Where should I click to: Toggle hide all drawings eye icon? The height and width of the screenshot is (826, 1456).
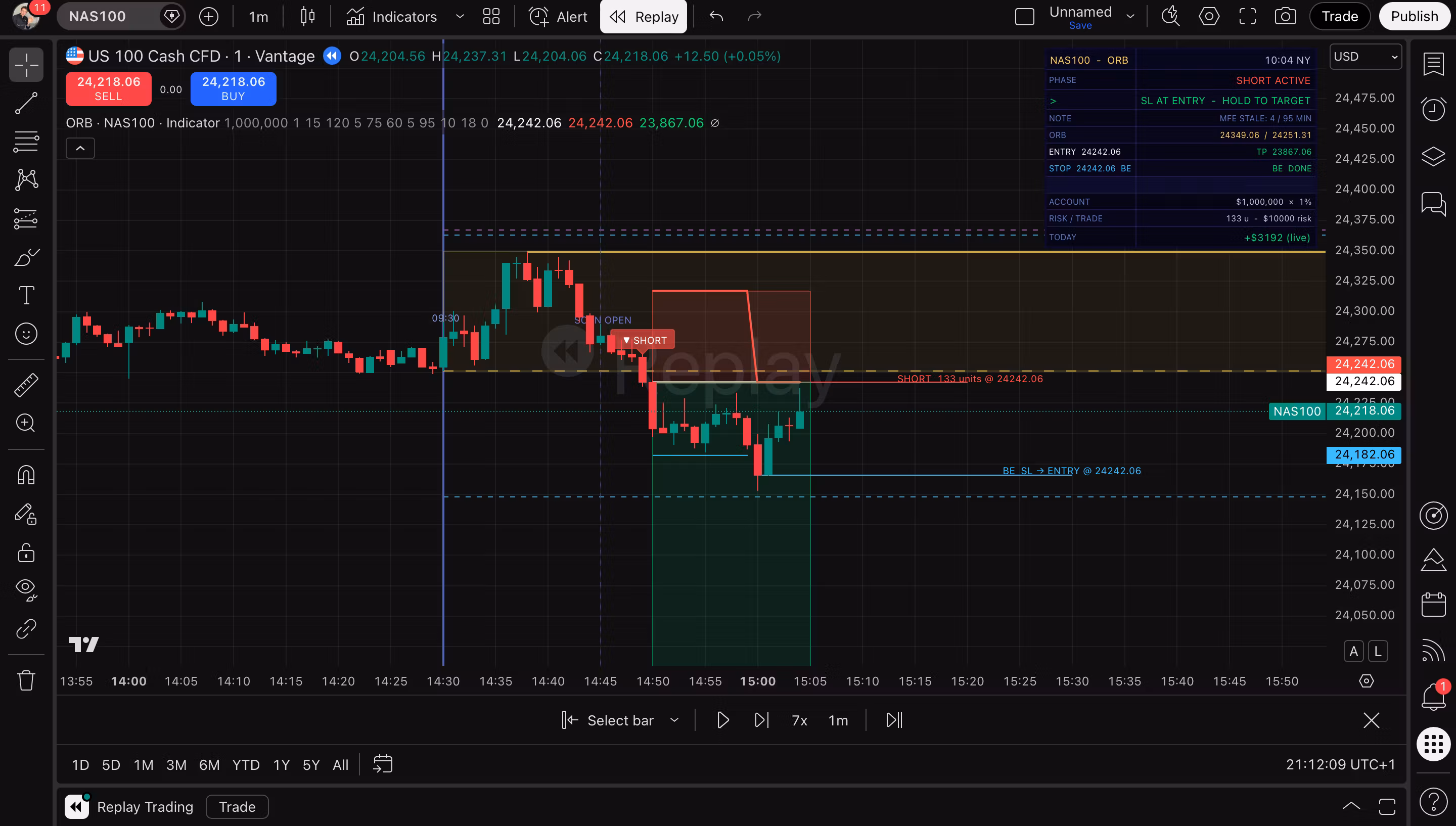click(x=26, y=589)
